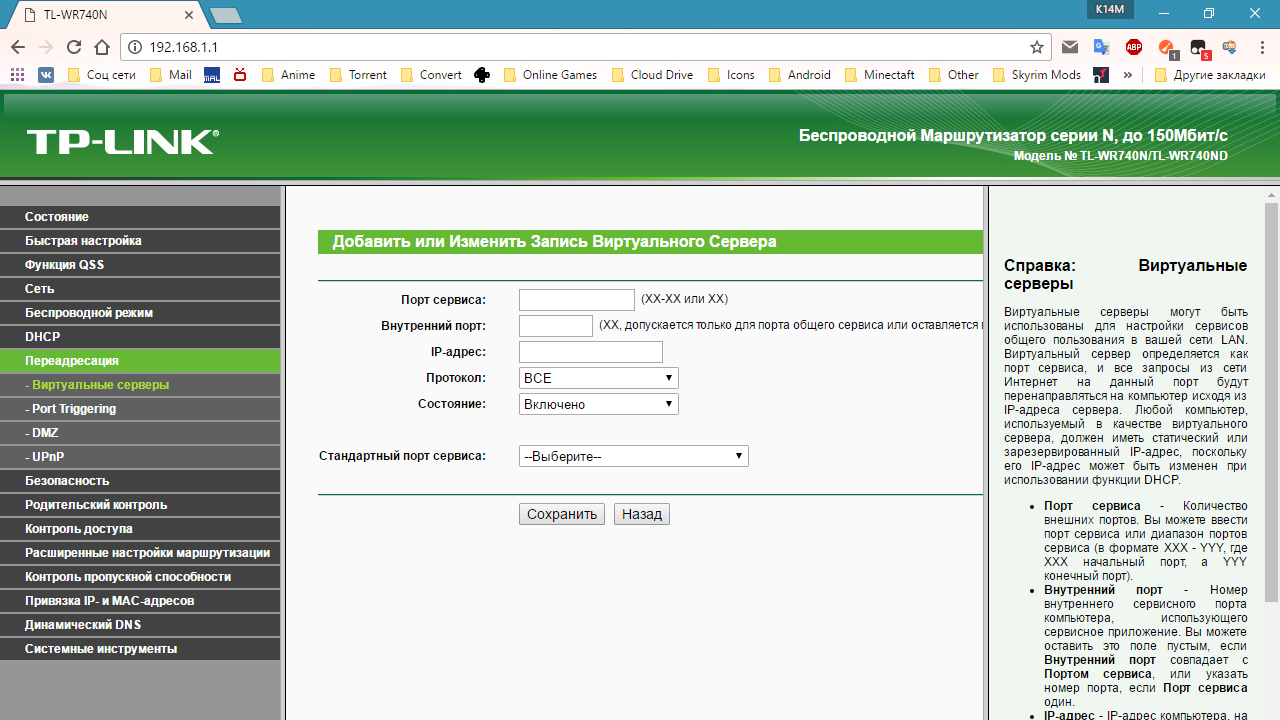This screenshot has height=720, width=1280.
Task: Open Контроль пропускной способности menu
Action: tap(140, 577)
